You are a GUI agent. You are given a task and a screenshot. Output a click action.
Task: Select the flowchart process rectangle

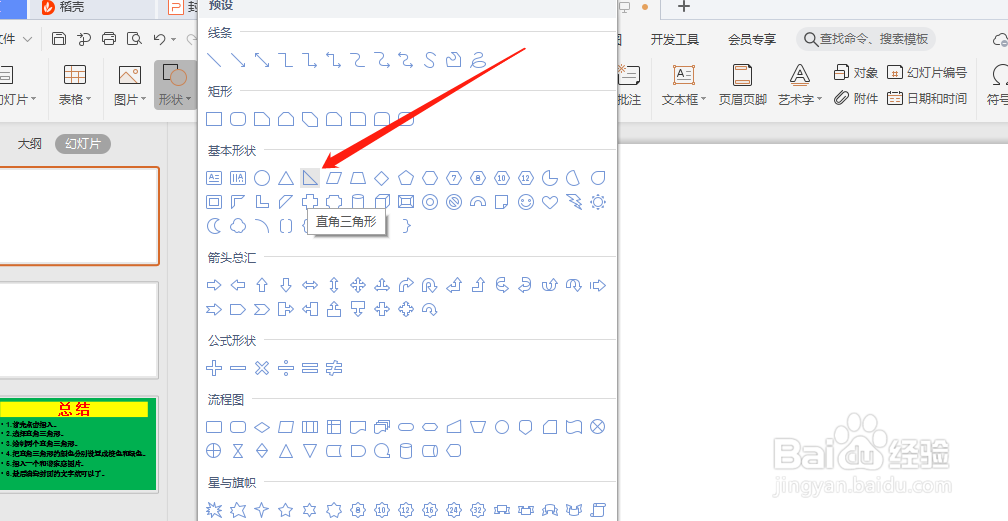click(214, 426)
